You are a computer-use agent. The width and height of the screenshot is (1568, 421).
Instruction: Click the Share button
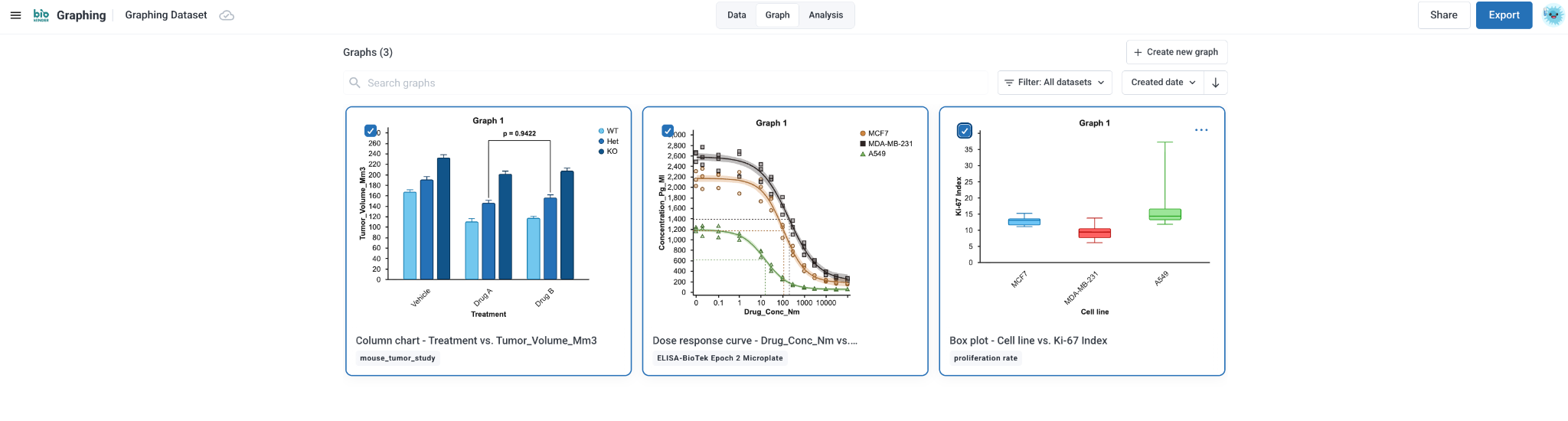coord(1444,15)
